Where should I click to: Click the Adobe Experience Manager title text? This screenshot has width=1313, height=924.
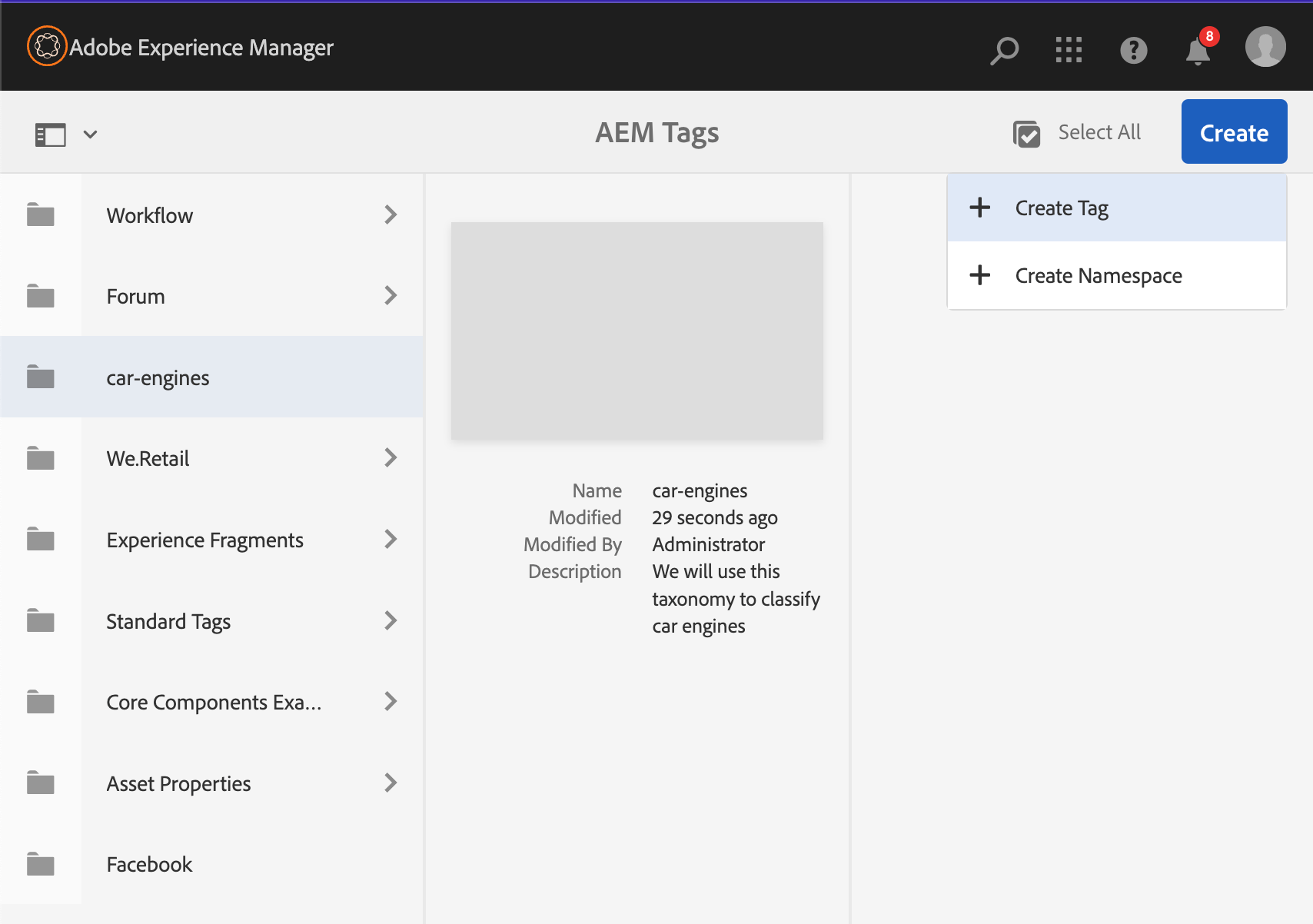(x=201, y=48)
